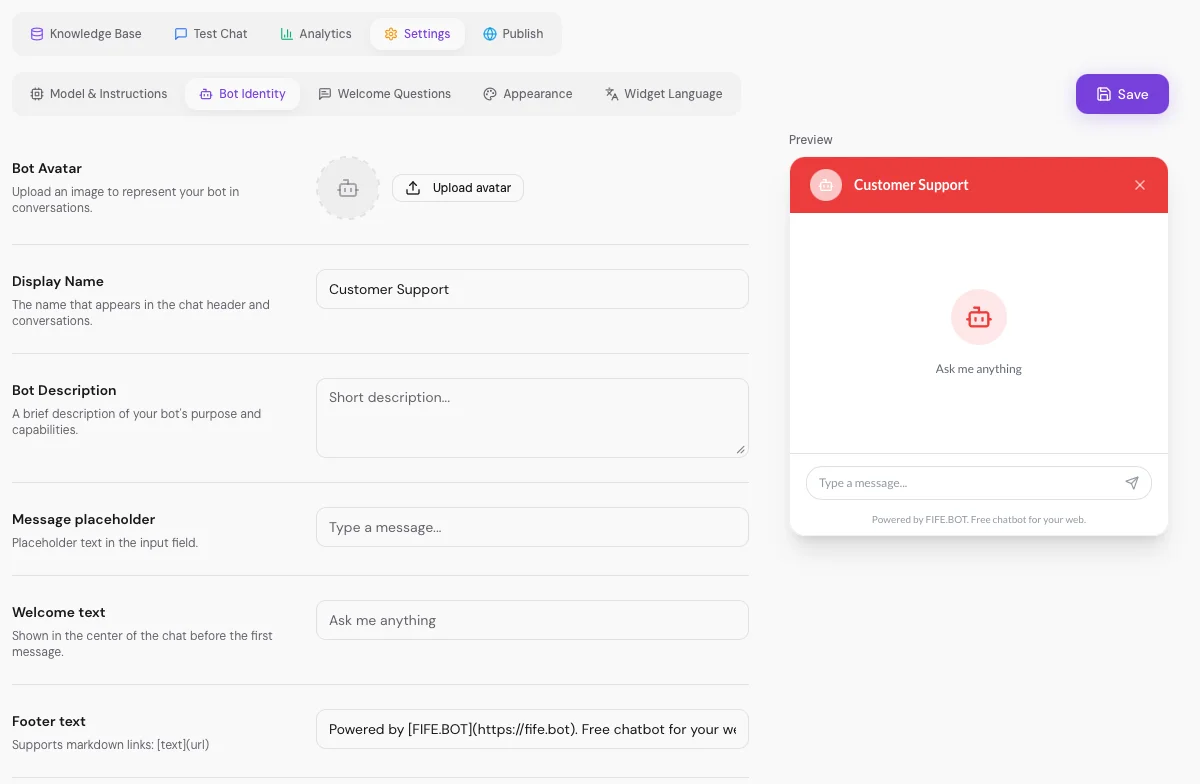
Task: Click the Welcome Questions message icon
Action: (x=325, y=94)
